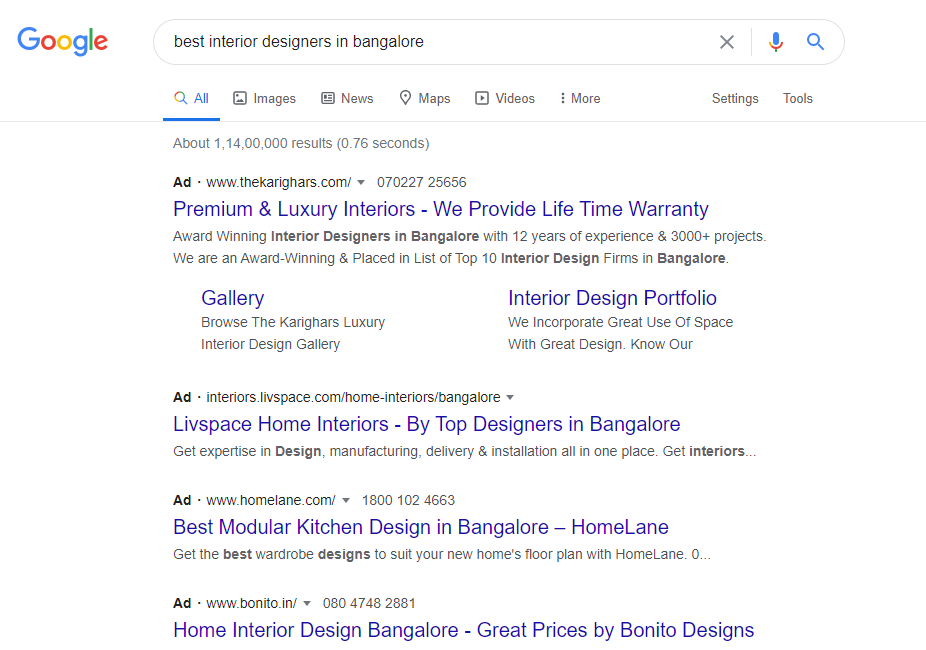Expand dropdown arrow next to homelane.com URL
The height and width of the screenshot is (650, 926).
(346, 501)
